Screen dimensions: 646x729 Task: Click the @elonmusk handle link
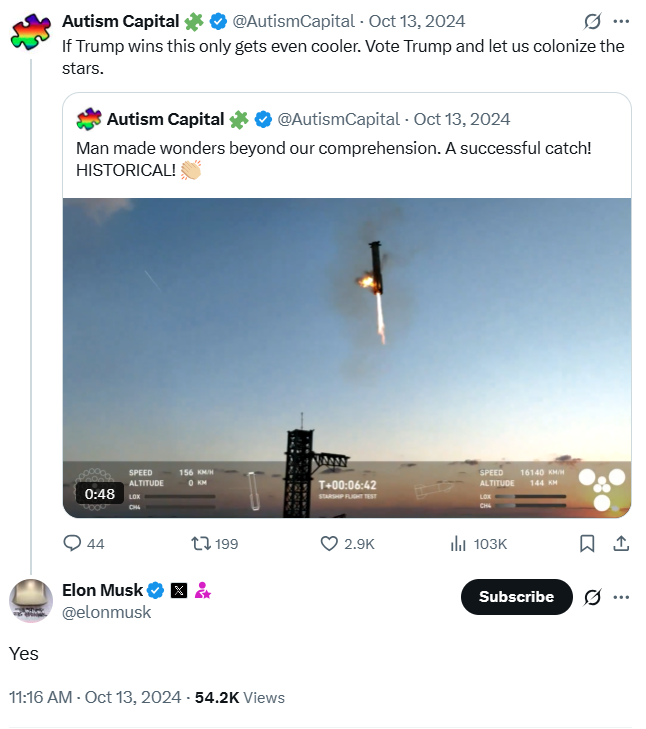[x=107, y=612]
